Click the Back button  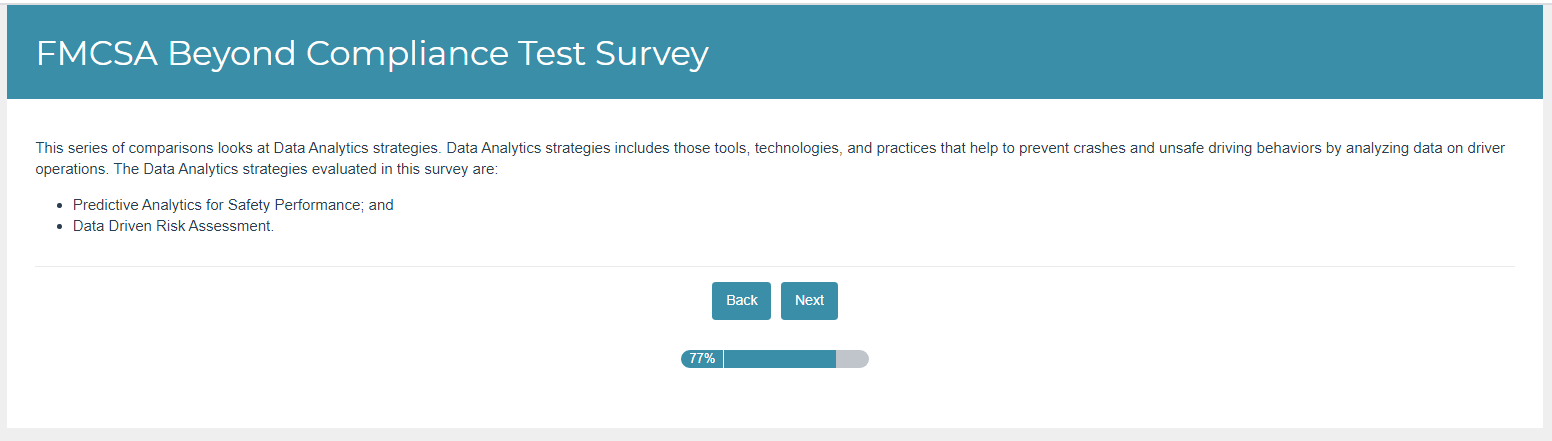point(741,301)
